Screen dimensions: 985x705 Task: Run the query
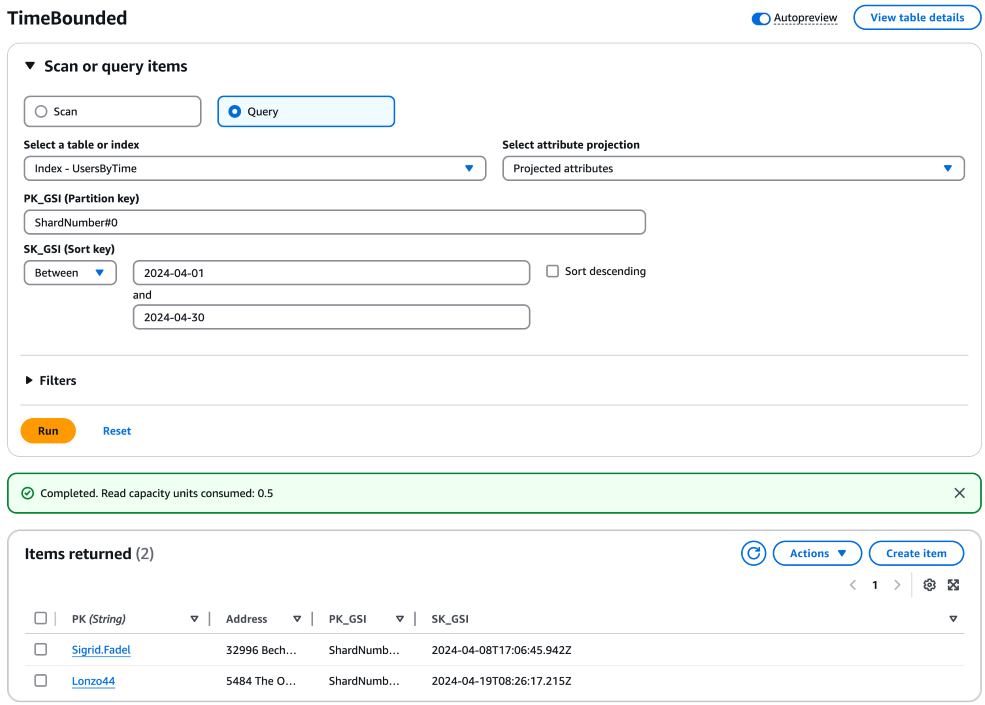(48, 430)
